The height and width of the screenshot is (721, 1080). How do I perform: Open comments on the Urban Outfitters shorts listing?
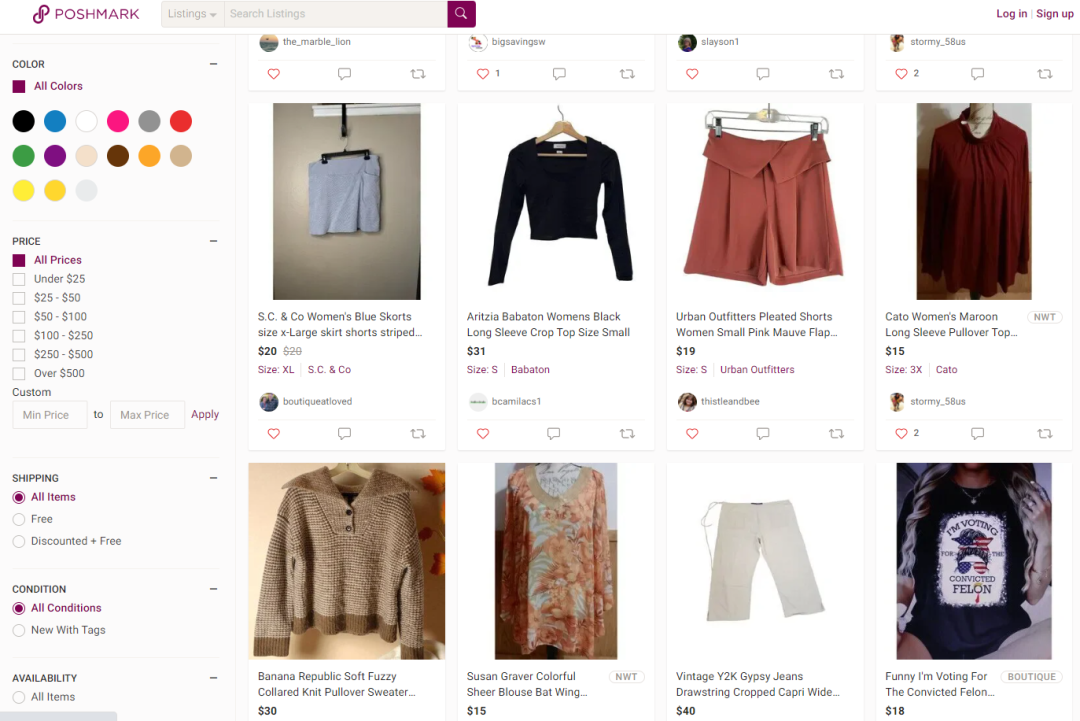pos(763,433)
